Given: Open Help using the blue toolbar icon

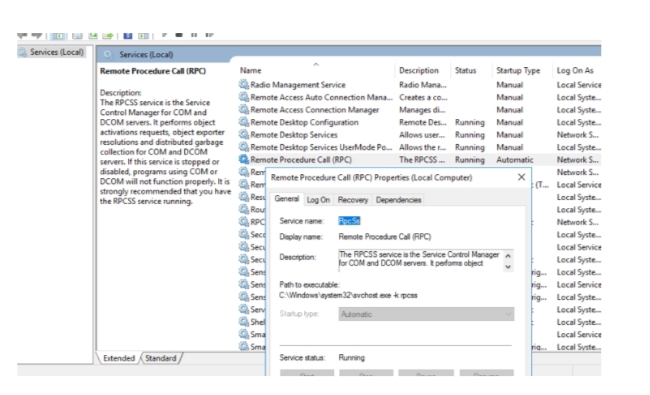Looking at the screenshot, I should (128, 36).
